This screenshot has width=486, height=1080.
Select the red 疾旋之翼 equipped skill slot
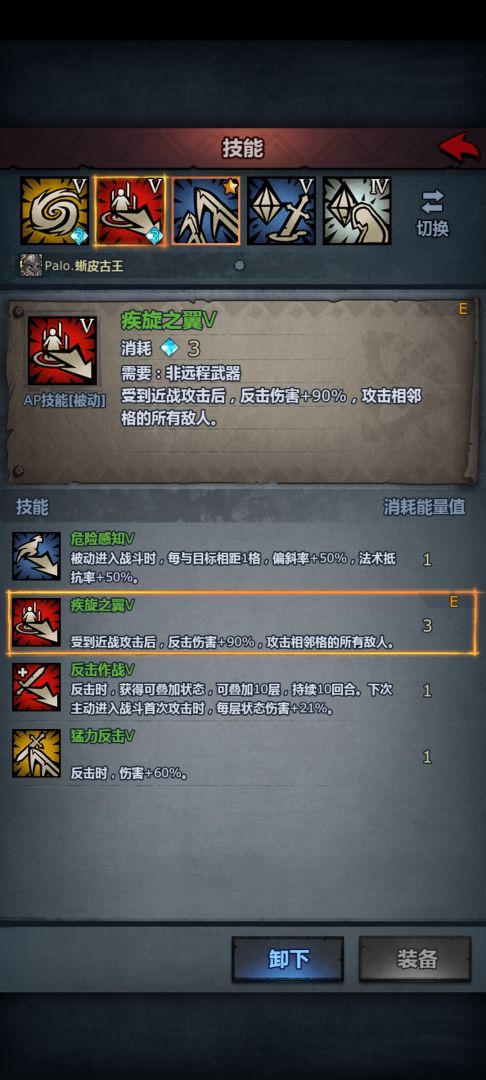pyautogui.click(x=130, y=211)
